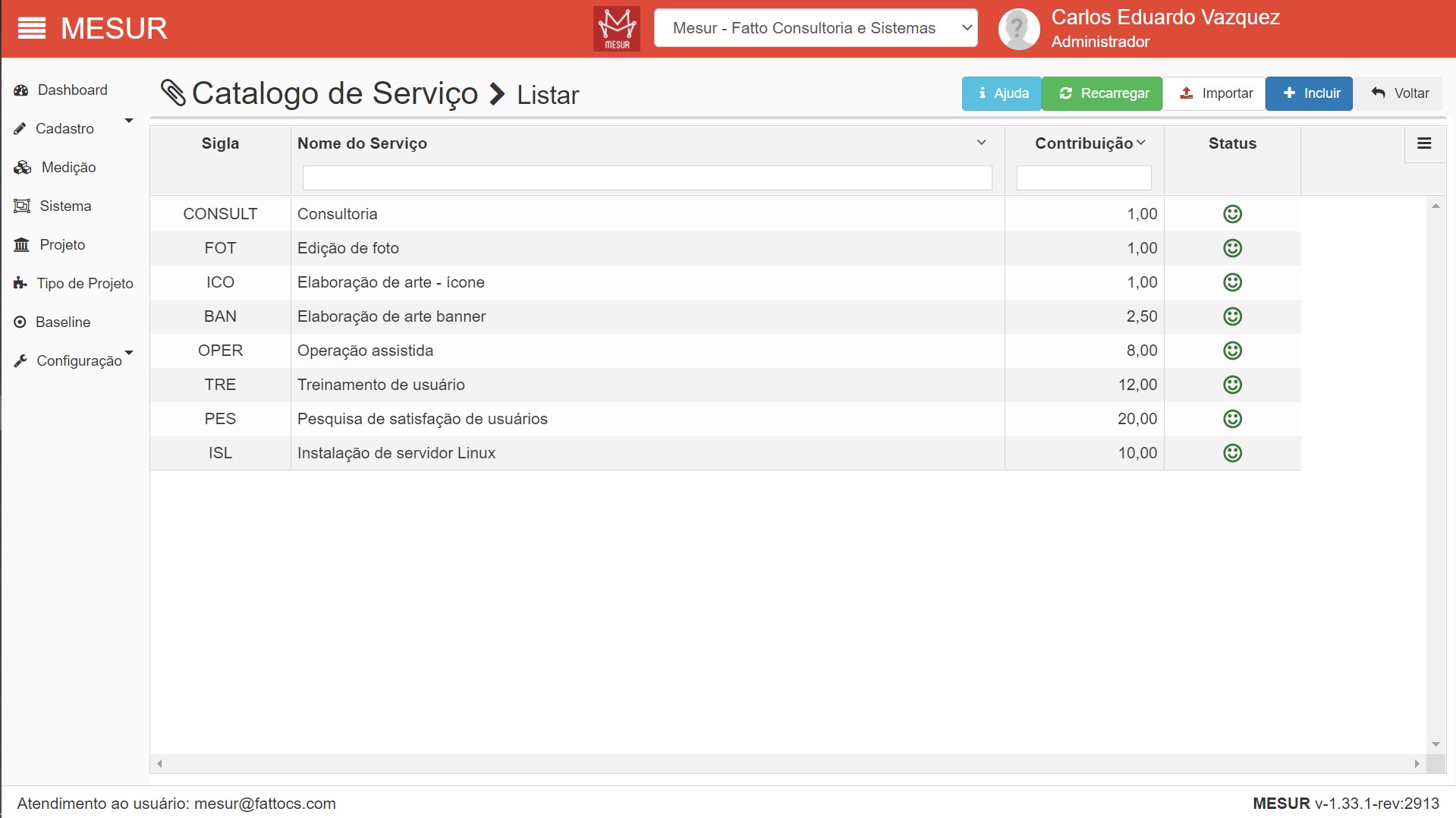The height and width of the screenshot is (818, 1456).
Task: Click the status smiley for Treinamento de usuário
Action: point(1232,385)
